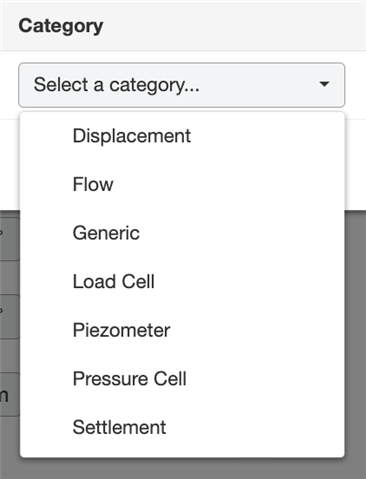Click the dimmed button ending in 'n'
Image resolution: width=366 pixels, height=479 pixels.
(9, 394)
